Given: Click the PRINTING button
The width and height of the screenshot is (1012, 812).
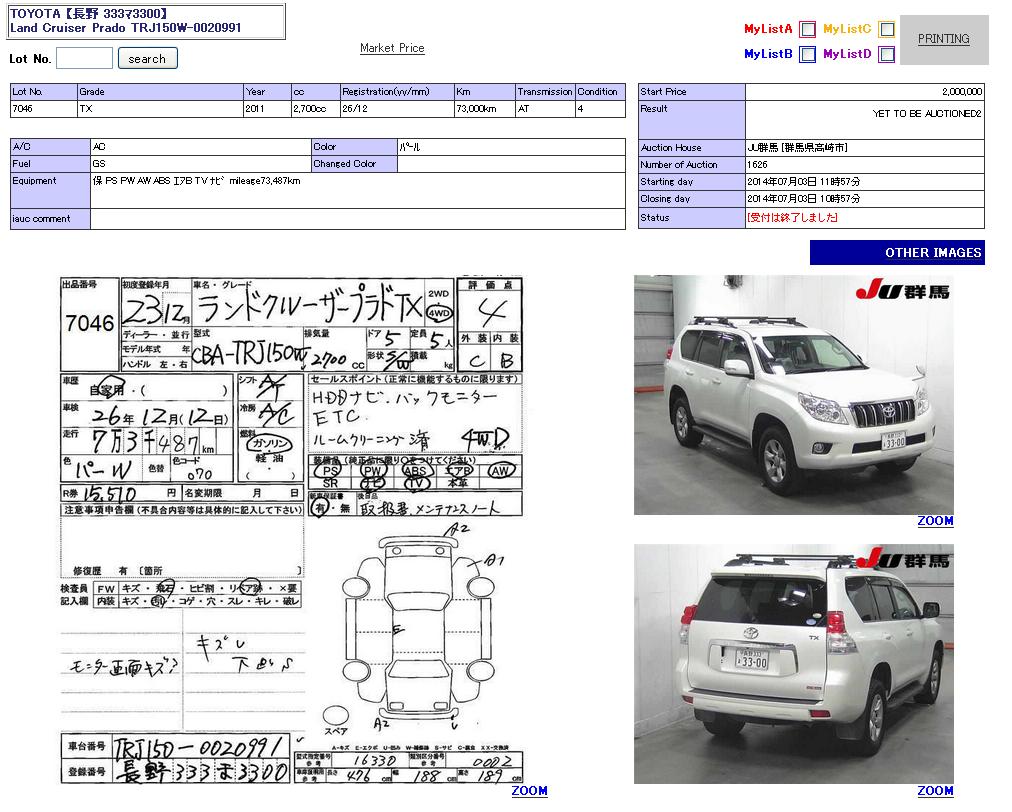Looking at the screenshot, I should pos(943,39).
